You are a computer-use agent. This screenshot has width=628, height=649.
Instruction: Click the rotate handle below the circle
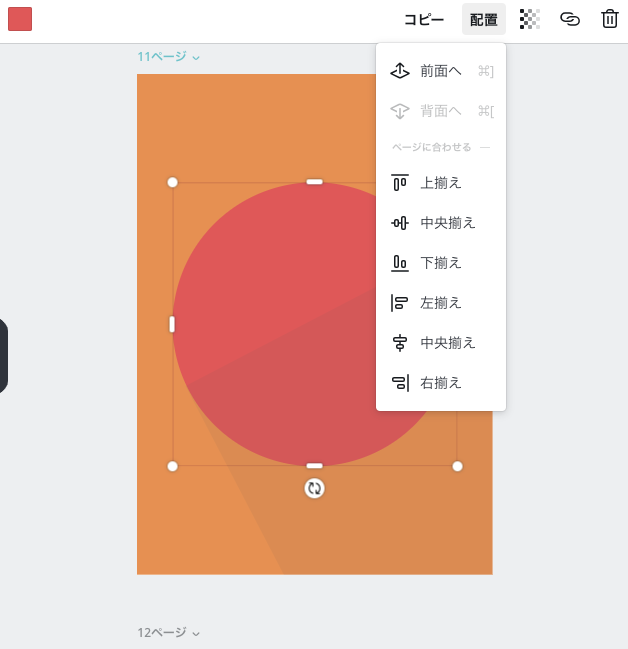coord(314,488)
